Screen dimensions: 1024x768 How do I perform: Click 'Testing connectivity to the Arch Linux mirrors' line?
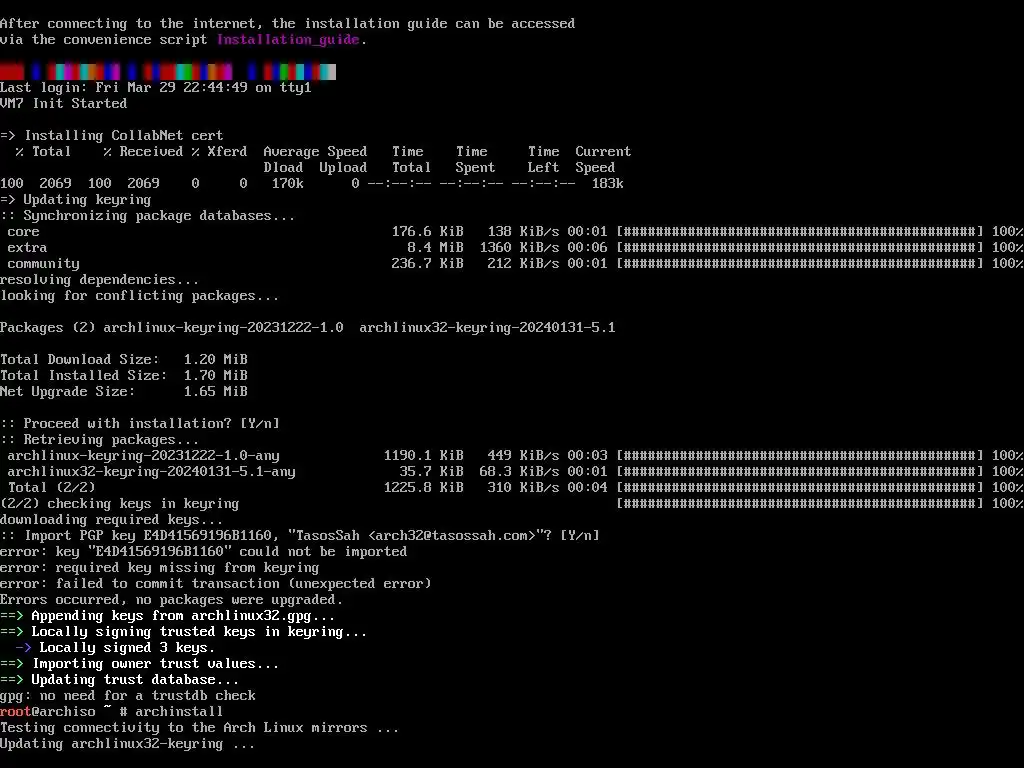pos(199,728)
